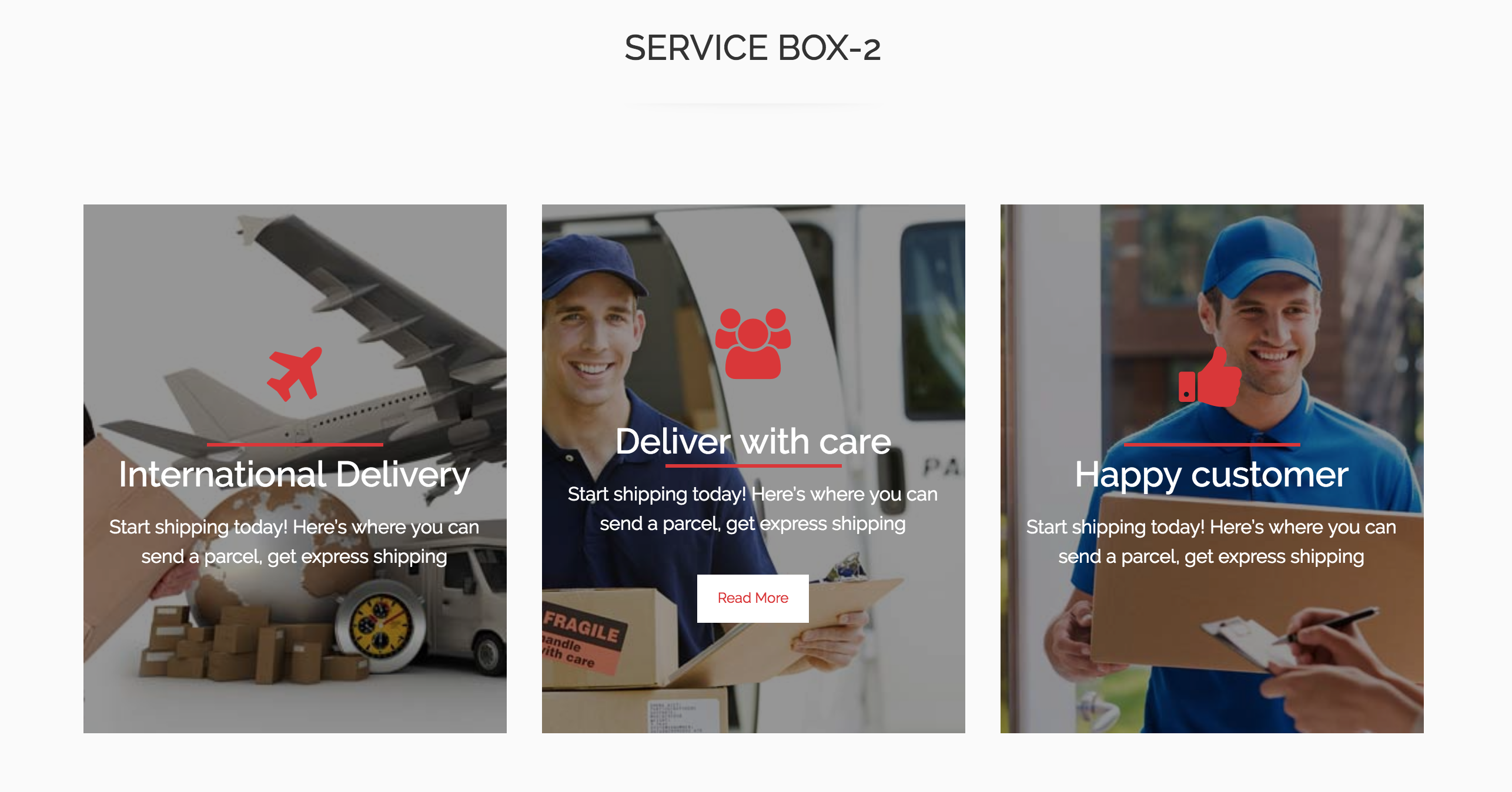Click Happy customer description text

pyautogui.click(x=1212, y=542)
